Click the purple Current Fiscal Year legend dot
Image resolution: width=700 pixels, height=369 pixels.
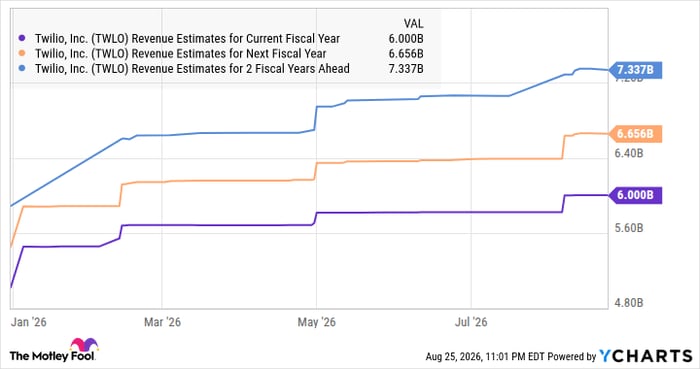pos(22,38)
